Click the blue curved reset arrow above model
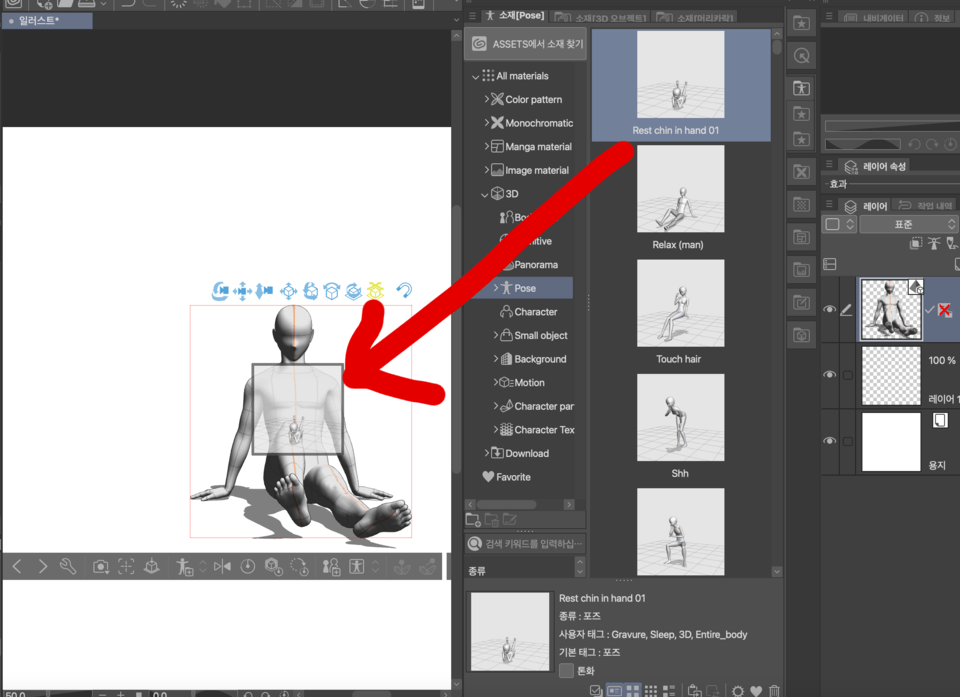Viewport: 960px width, 697px height. [404, 290]
